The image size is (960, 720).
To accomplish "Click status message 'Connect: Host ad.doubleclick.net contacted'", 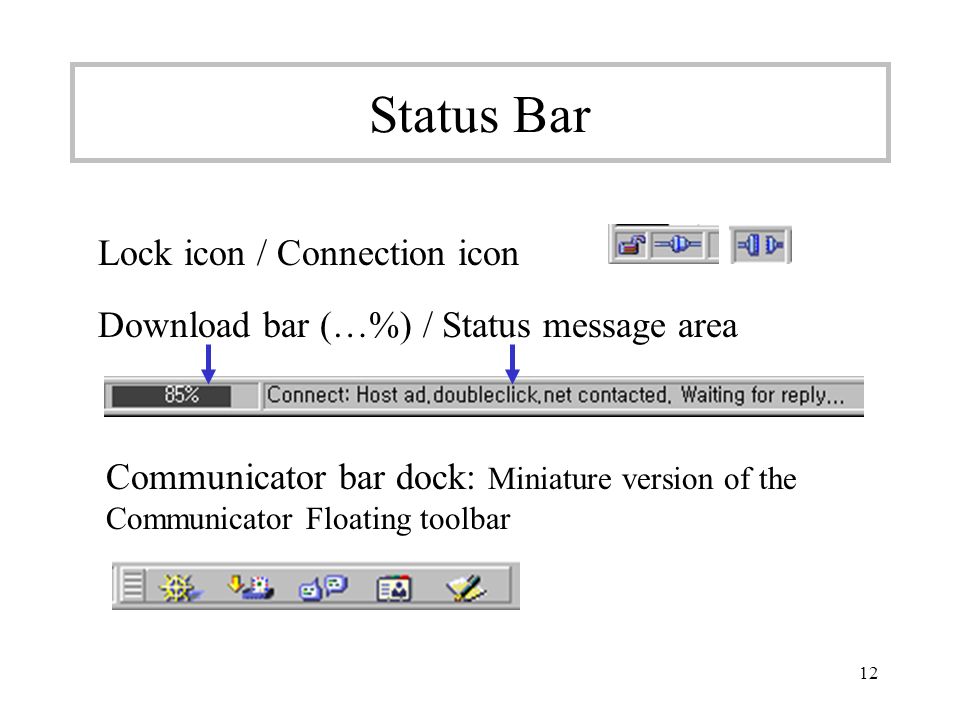I will point(469,395).
